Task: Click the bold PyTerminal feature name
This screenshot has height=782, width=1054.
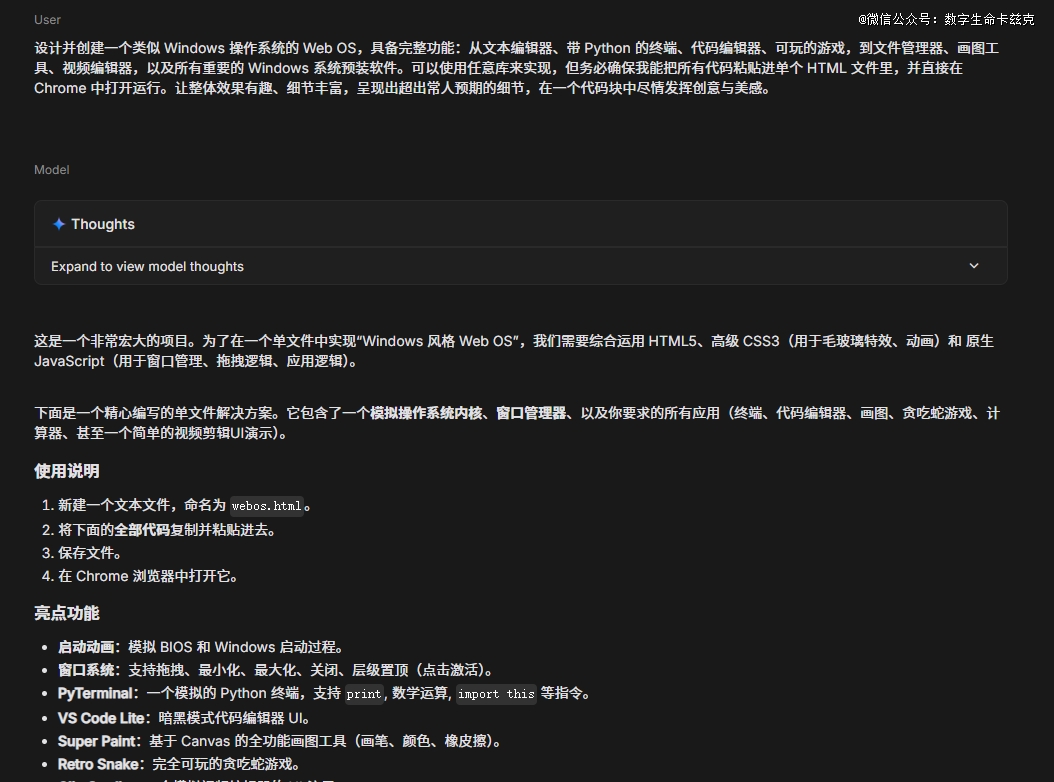Action: pyautogui.click(x=95, y=693)
